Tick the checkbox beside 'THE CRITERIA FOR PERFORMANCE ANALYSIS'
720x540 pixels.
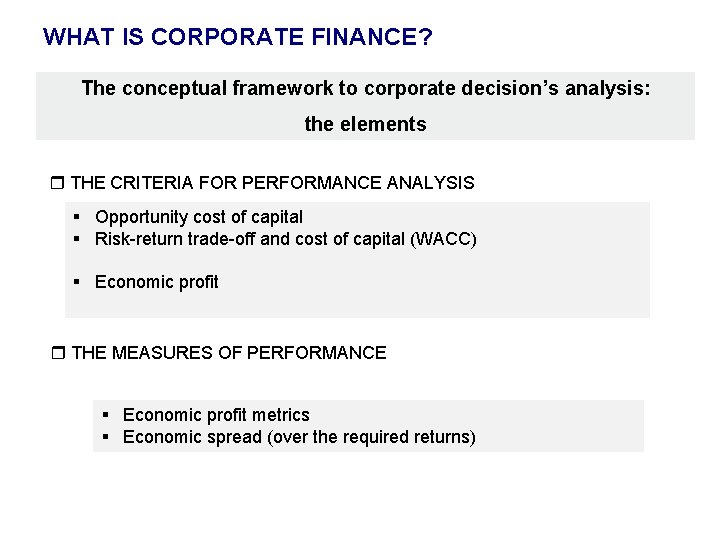coord(57,183)
